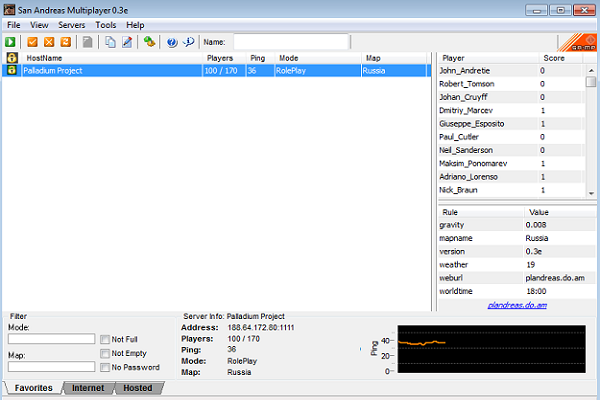
Task: Click the About speech bubble icon
Action: (188, 42)
